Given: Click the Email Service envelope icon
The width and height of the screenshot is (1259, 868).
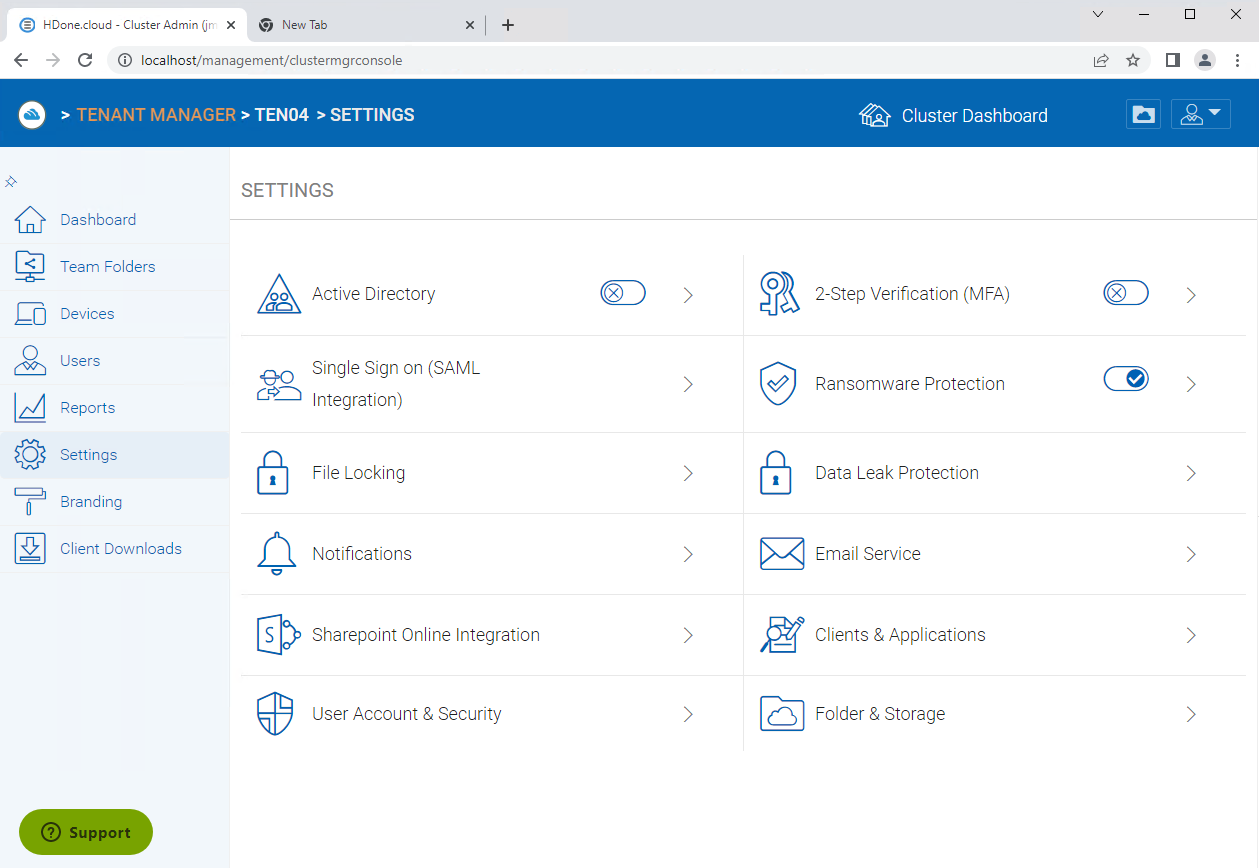Looking at the screenshot, I should click(782, 554).
